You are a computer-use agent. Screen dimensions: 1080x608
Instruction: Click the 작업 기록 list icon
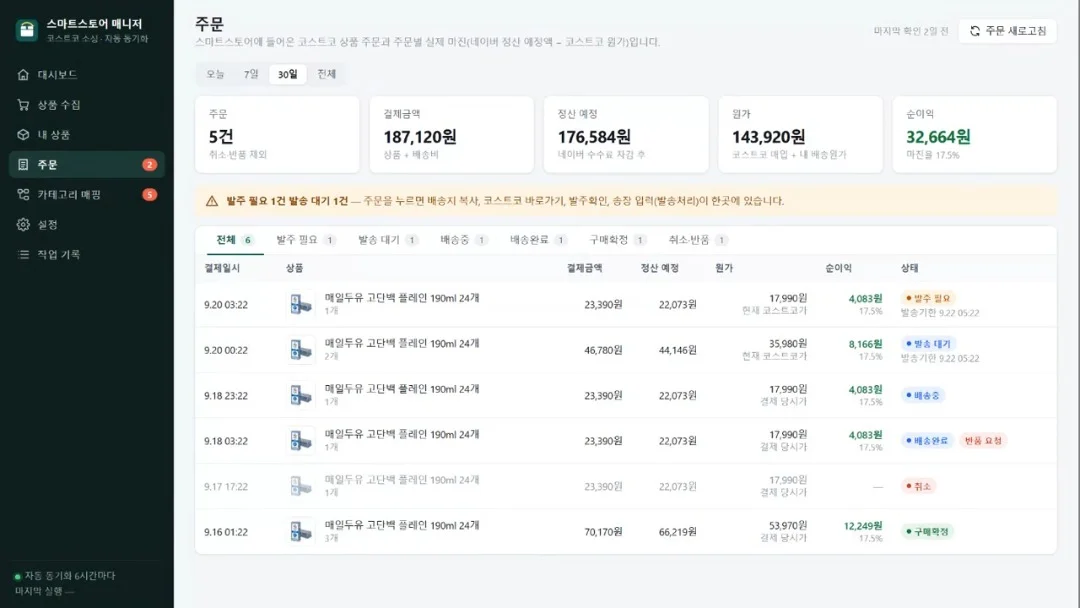click(23, 254)
